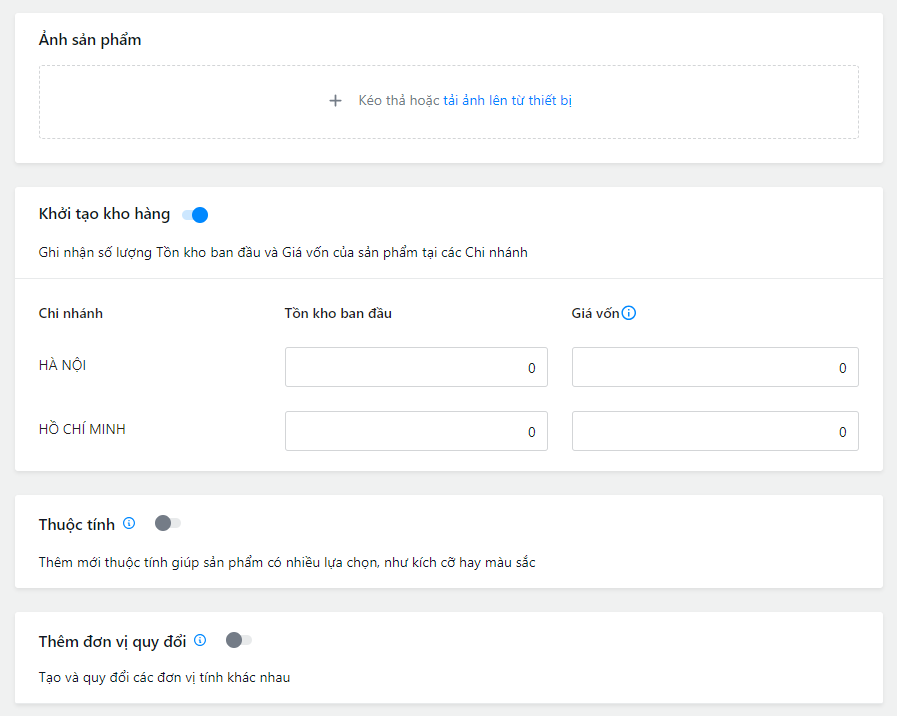Disable the Khởi tạo kho hàng toggle
The height and width of the screenshot is (716, 897).
[x=196, y=214]
